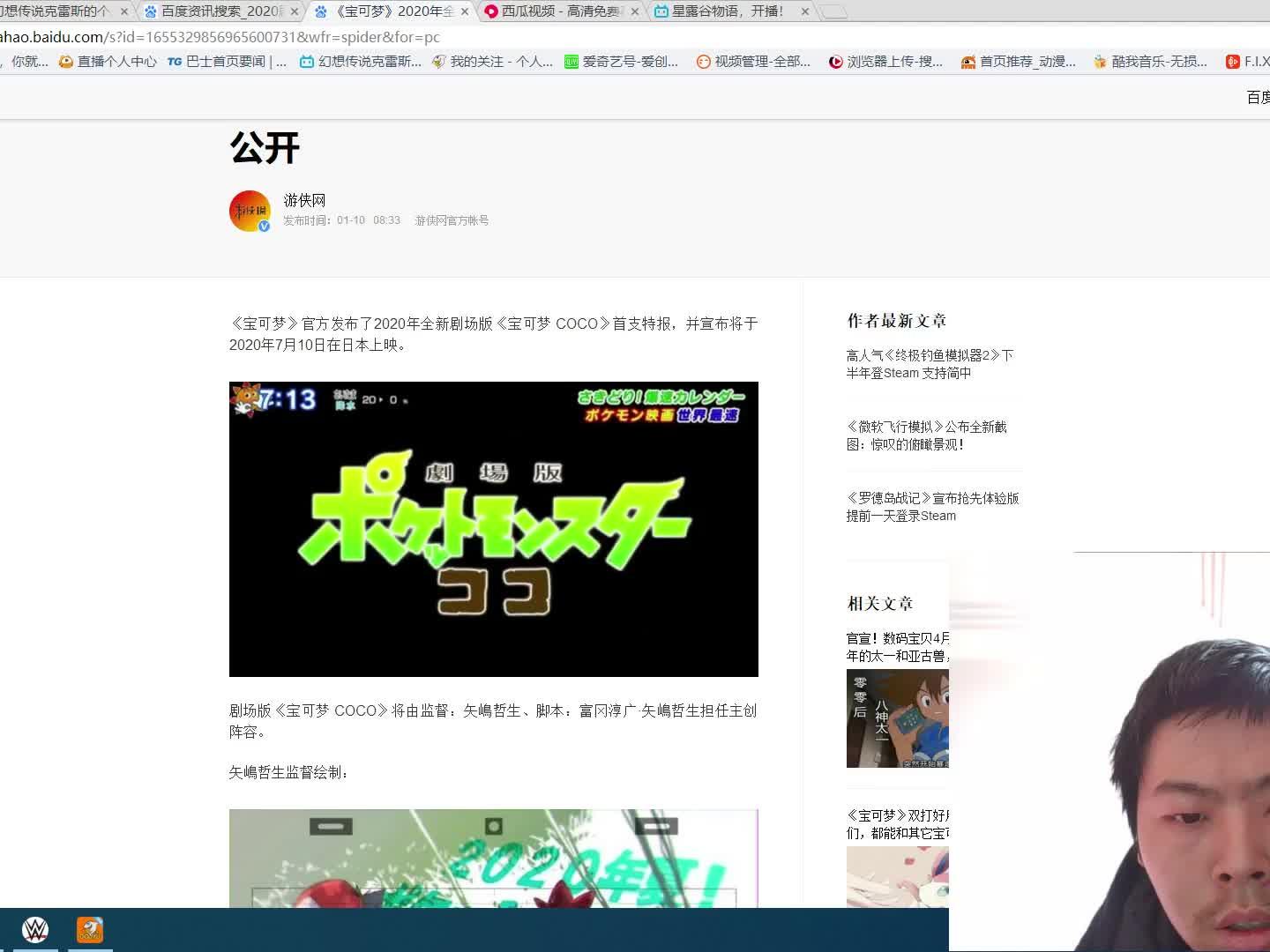
Task: Close the 百度资讯搜索 tab
Action: pos(295,11)
